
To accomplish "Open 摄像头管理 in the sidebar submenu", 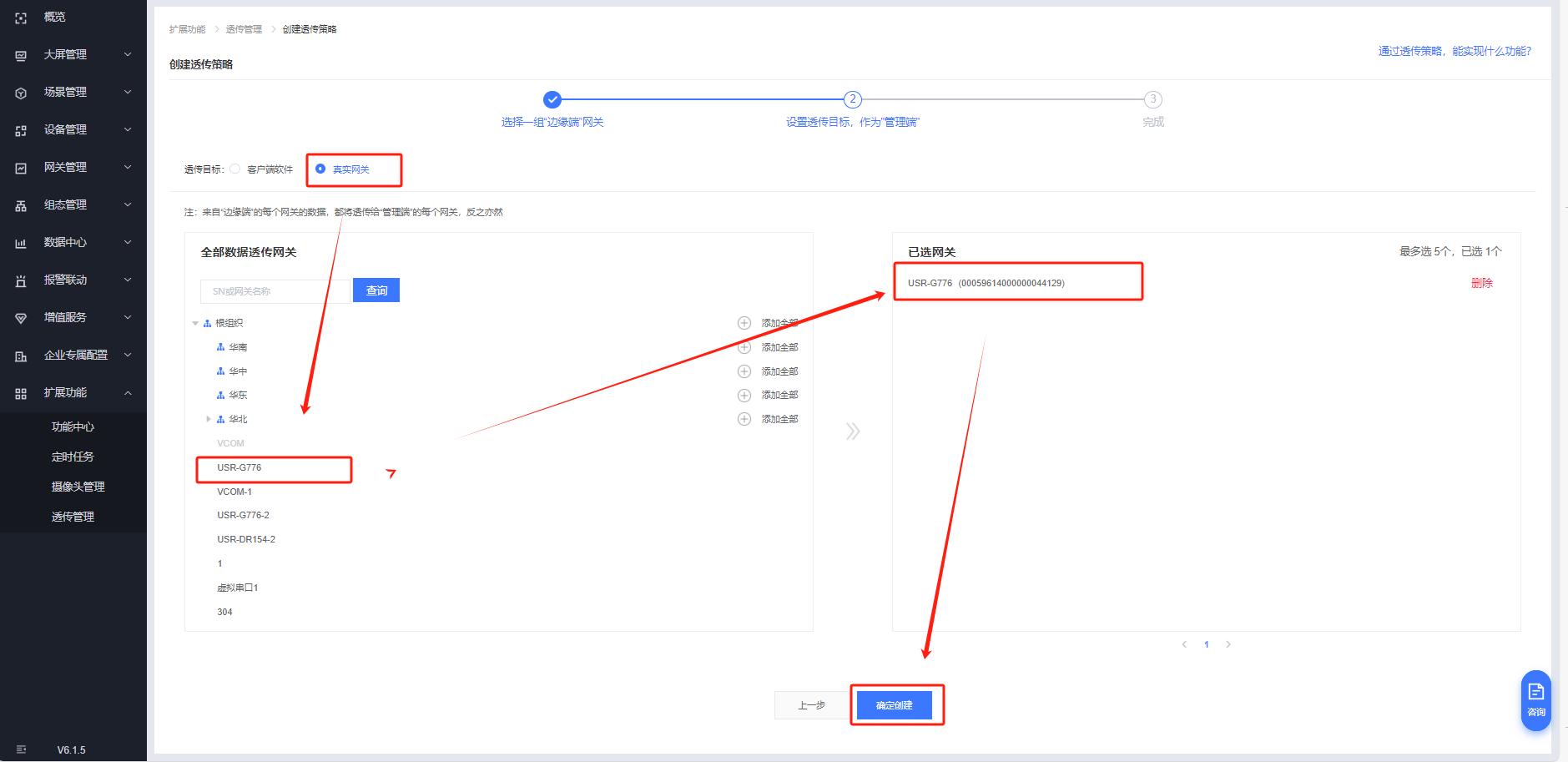I will 78,487.
